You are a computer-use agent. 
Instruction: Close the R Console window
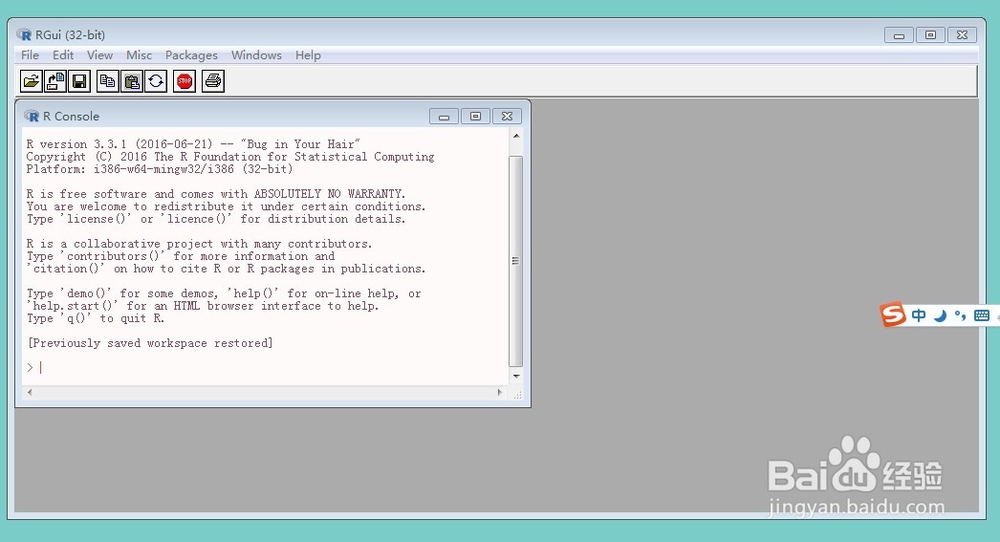pos(507,116)
